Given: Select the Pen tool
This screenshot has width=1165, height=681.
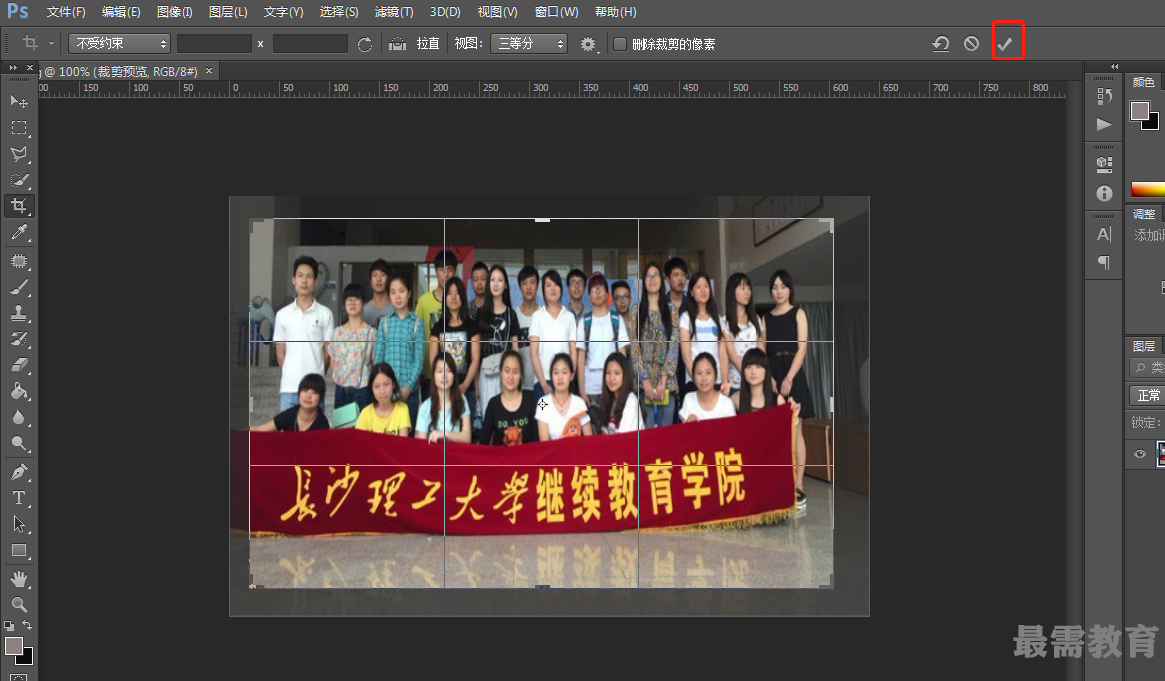Looking at the screenshot, I should [x=19, y=472].
